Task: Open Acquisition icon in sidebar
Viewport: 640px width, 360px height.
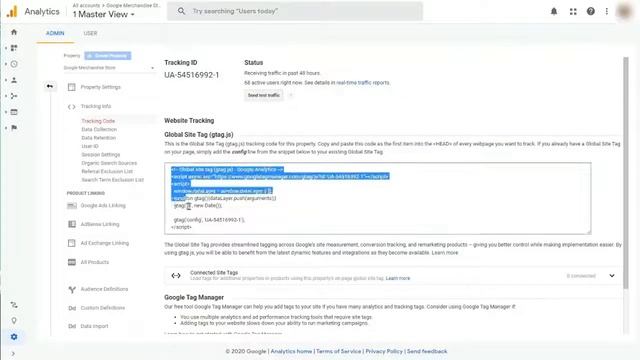Action: [14, 96]
